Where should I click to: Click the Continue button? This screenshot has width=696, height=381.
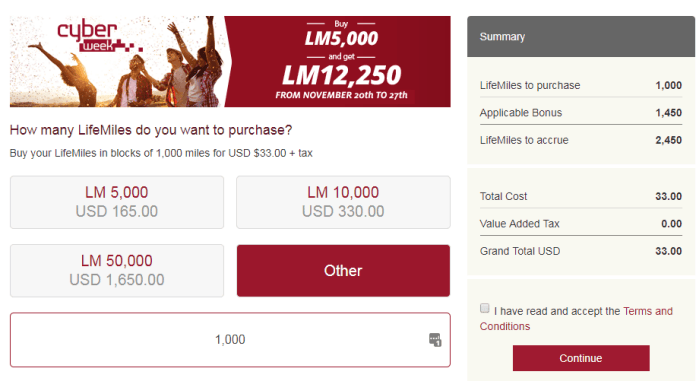click(x=581, y=358)
